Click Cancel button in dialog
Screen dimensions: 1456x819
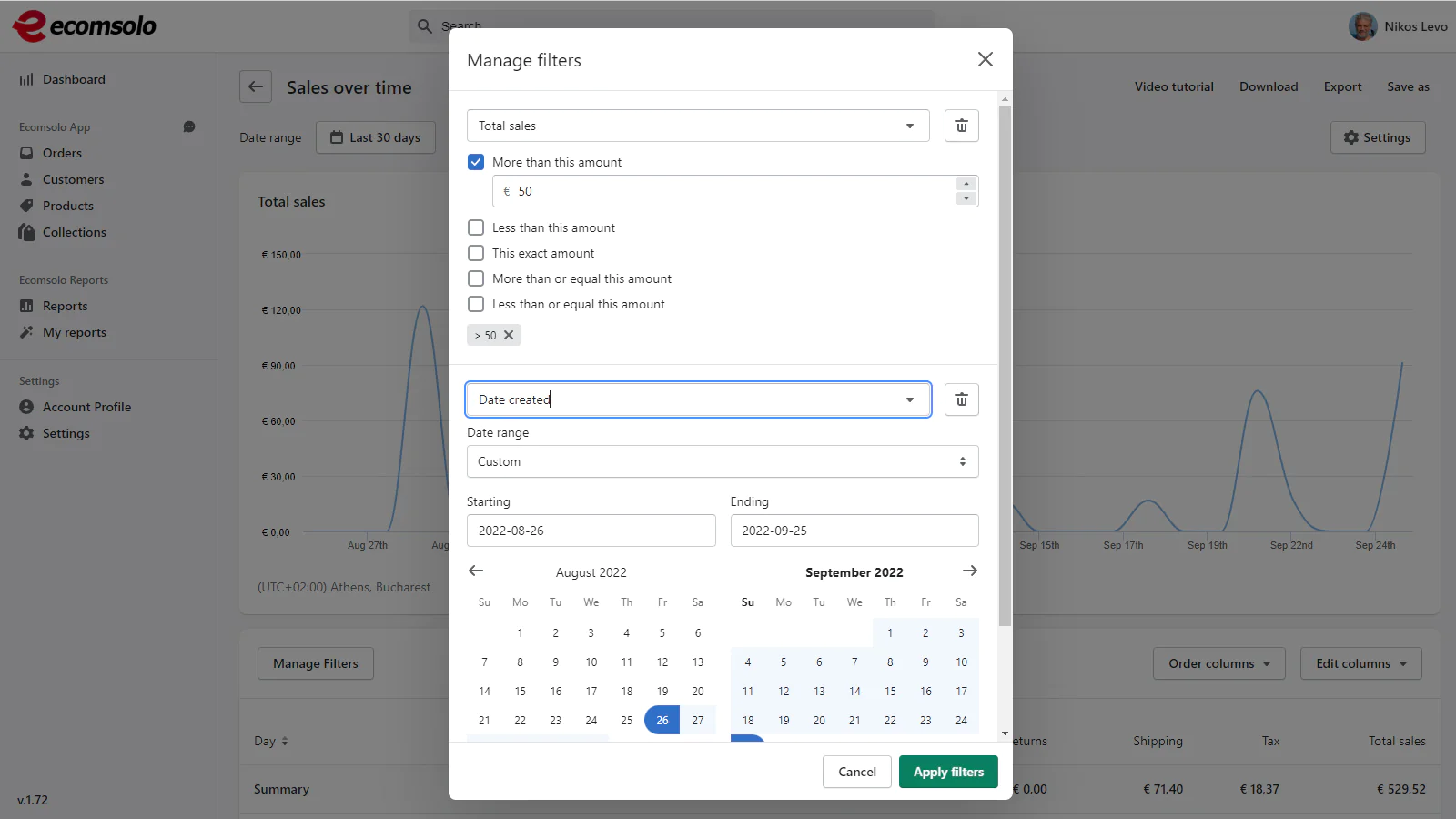coord(857,772)
